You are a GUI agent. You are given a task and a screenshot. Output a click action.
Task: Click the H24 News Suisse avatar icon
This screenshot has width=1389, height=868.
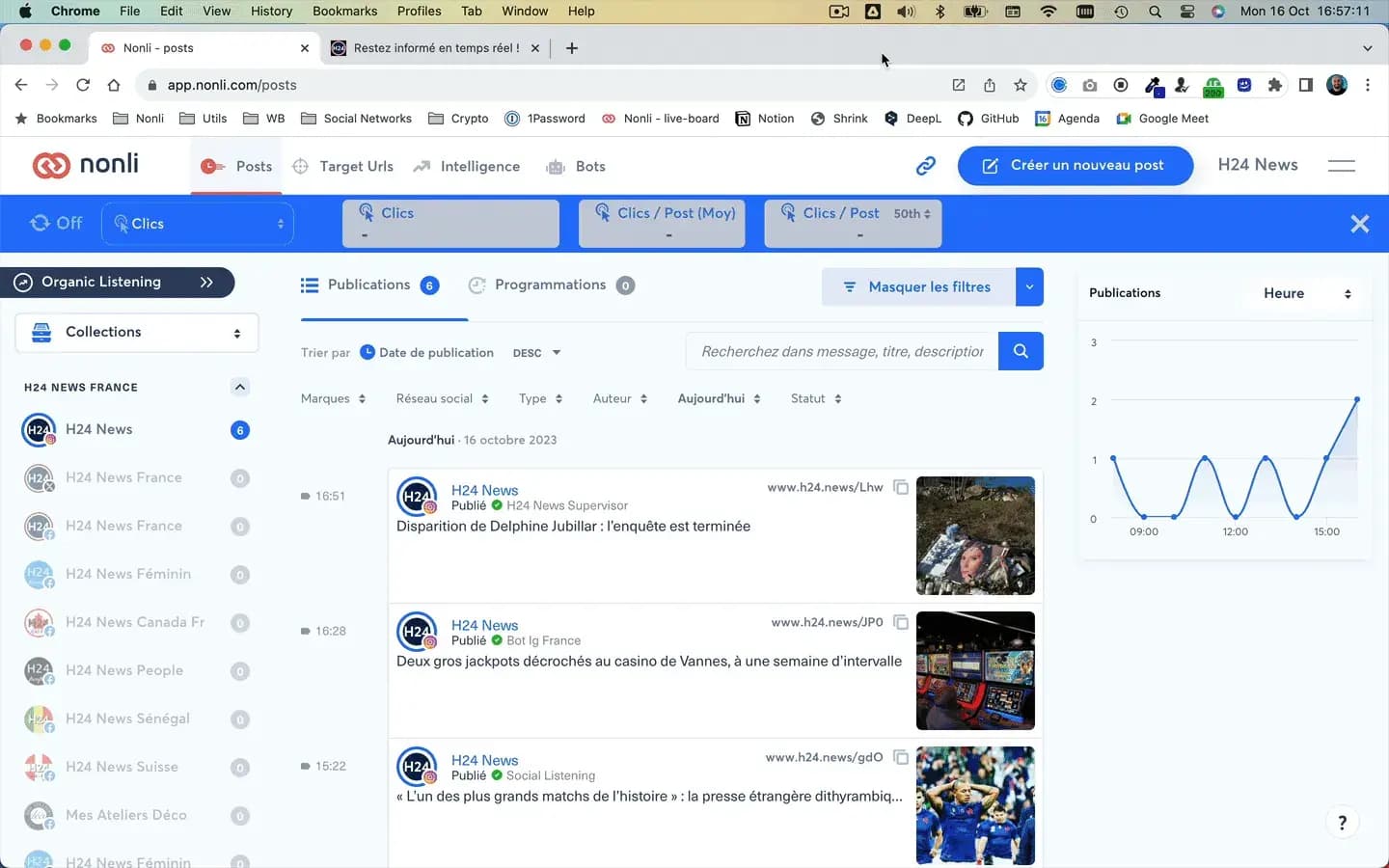[x=39, y=767]
